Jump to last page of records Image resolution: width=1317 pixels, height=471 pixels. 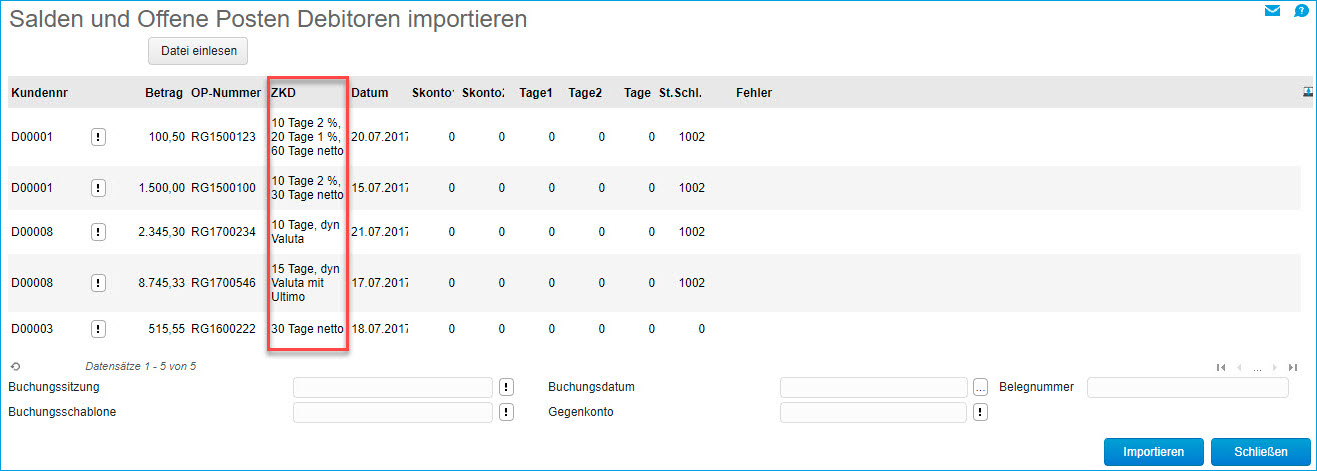1293,367
